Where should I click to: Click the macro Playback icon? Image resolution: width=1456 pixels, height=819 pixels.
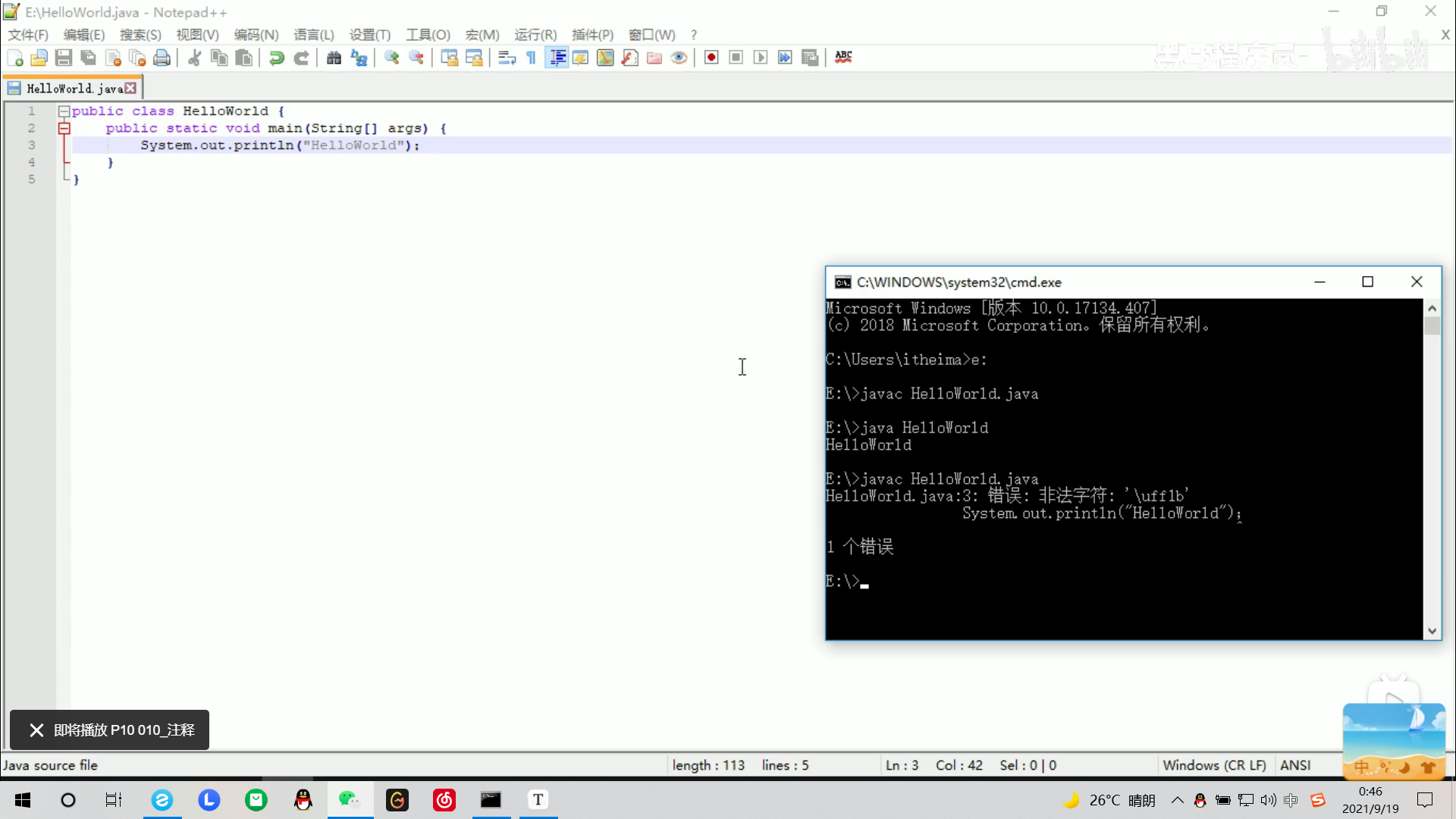(x=761, y=58)
